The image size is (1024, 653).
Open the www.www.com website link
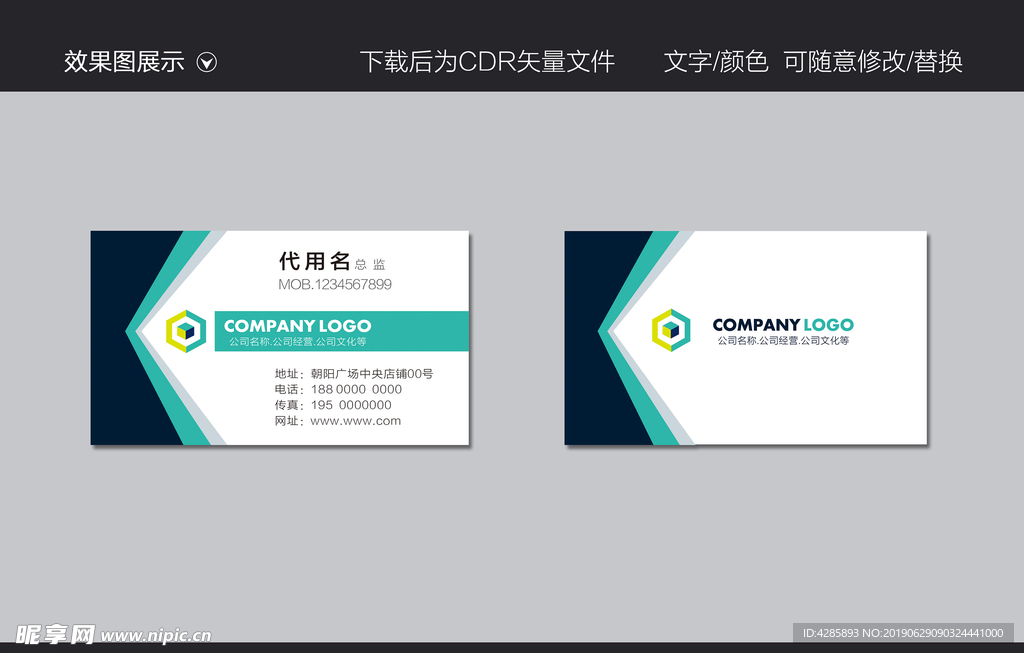tap(356, 421)
